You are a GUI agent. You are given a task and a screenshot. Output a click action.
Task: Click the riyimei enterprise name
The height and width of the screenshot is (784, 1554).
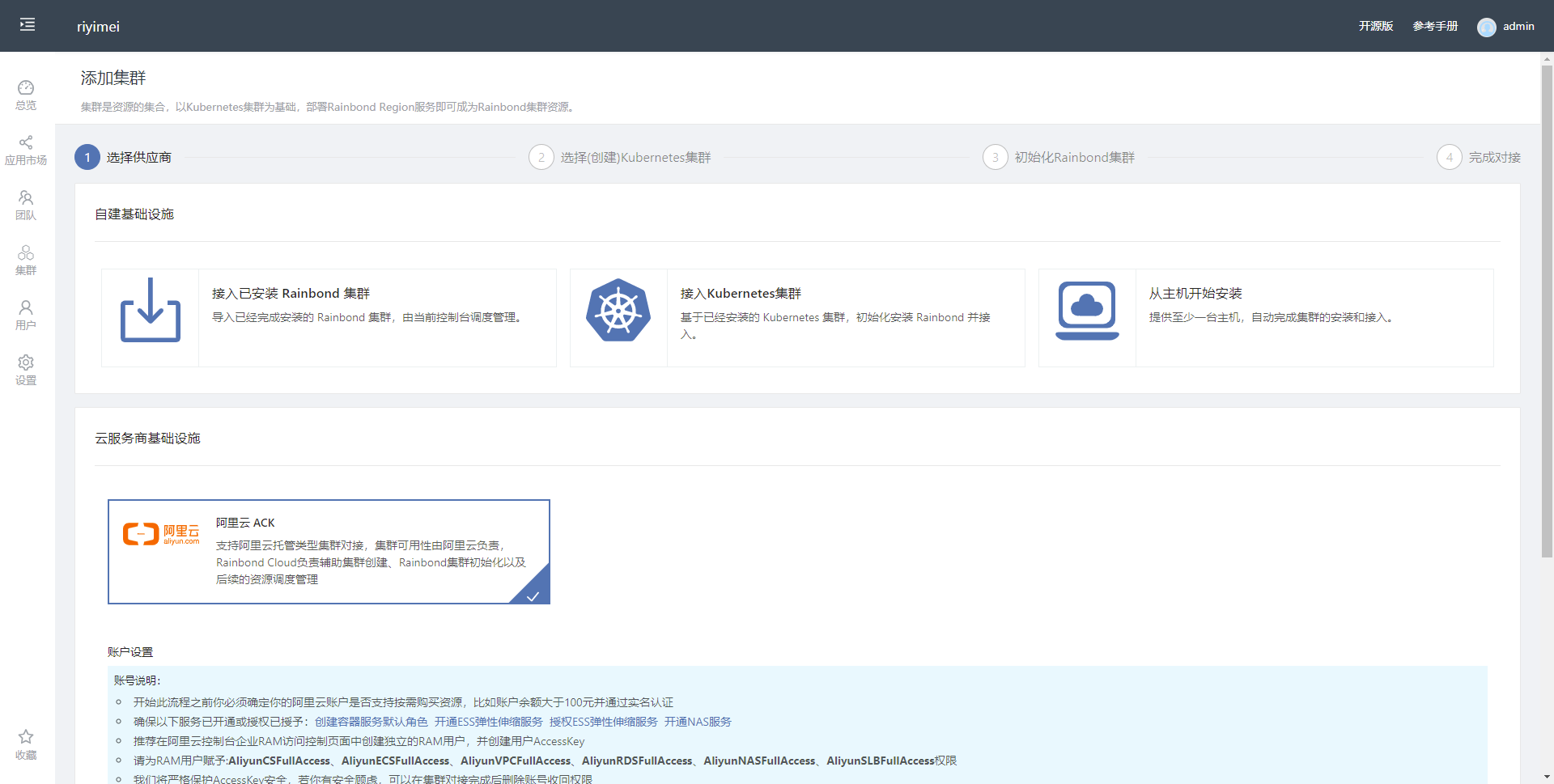click(x=98, y=27)
